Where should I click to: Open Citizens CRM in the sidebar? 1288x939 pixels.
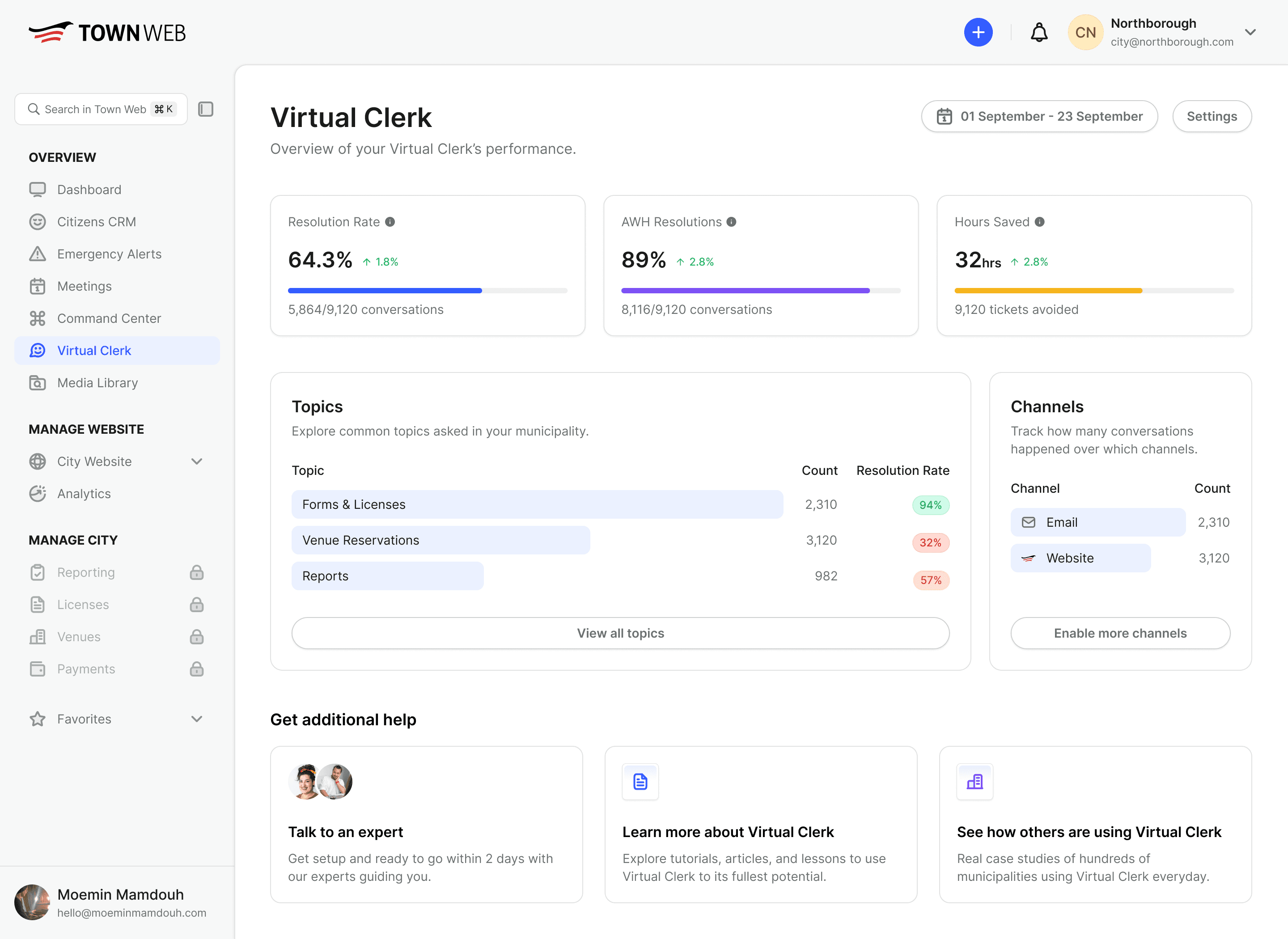[x=117, y=222]
